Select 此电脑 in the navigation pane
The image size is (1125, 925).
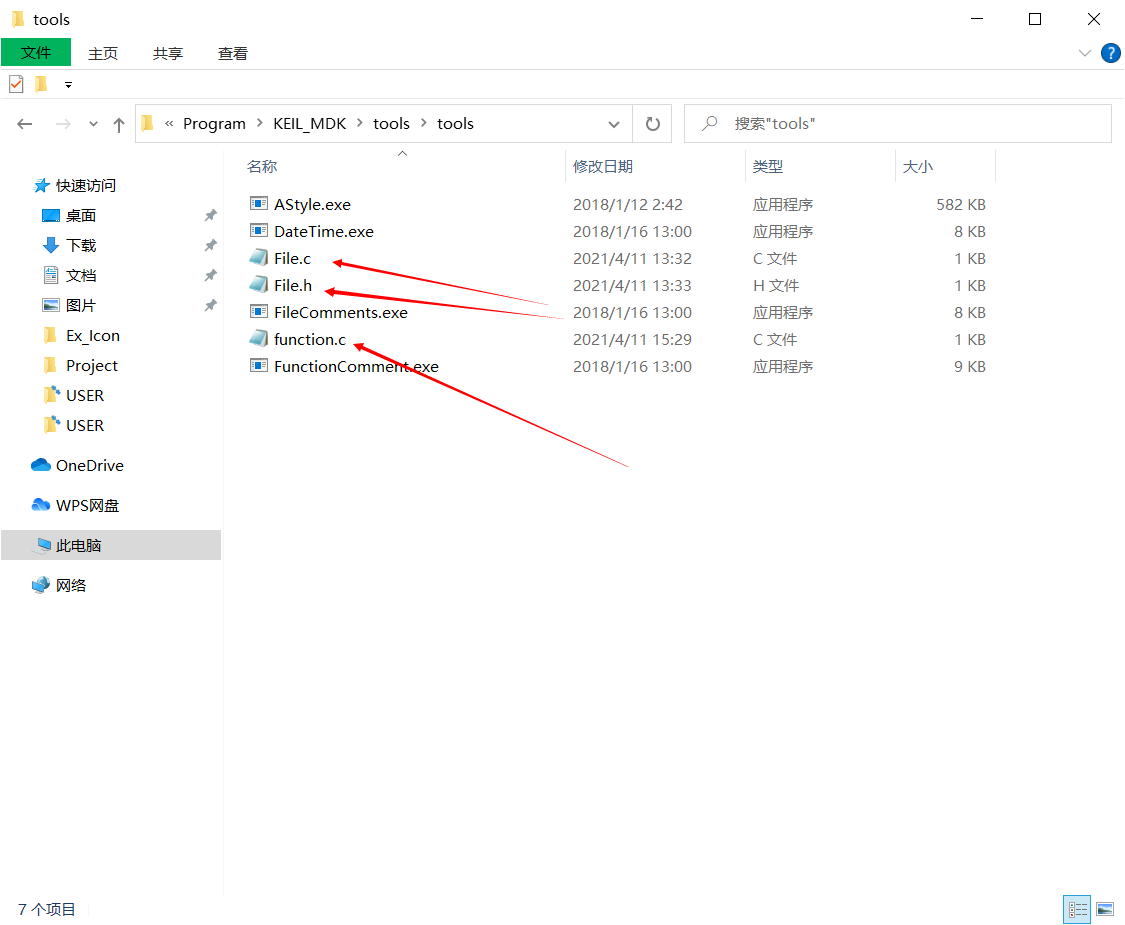(x=78, y=545)
